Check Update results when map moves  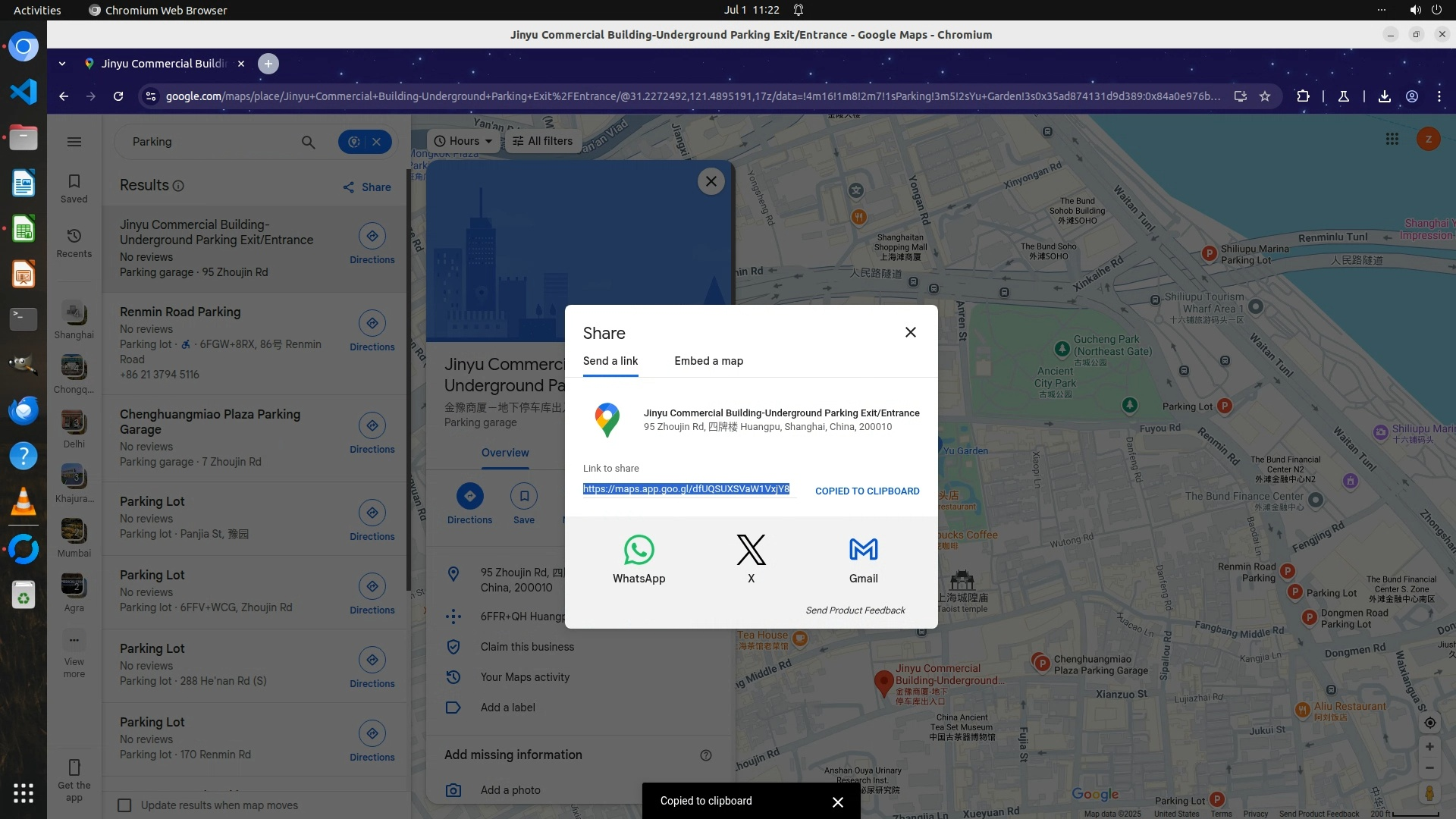click(125, 805)
